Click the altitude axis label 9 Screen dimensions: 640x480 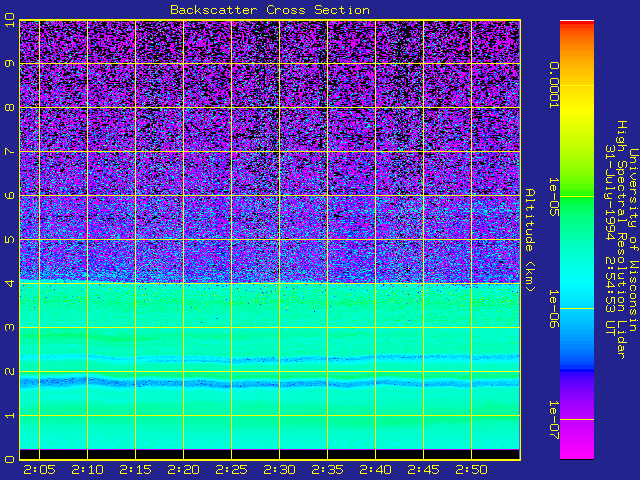coord(9,63)
